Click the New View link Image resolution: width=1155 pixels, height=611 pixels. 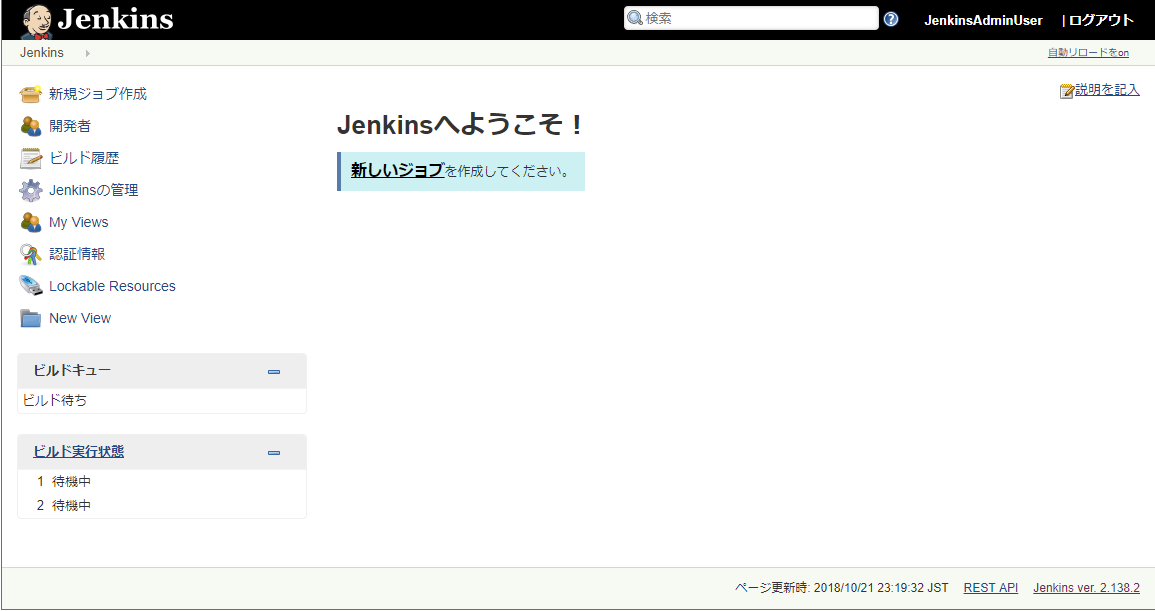[80, 318]
